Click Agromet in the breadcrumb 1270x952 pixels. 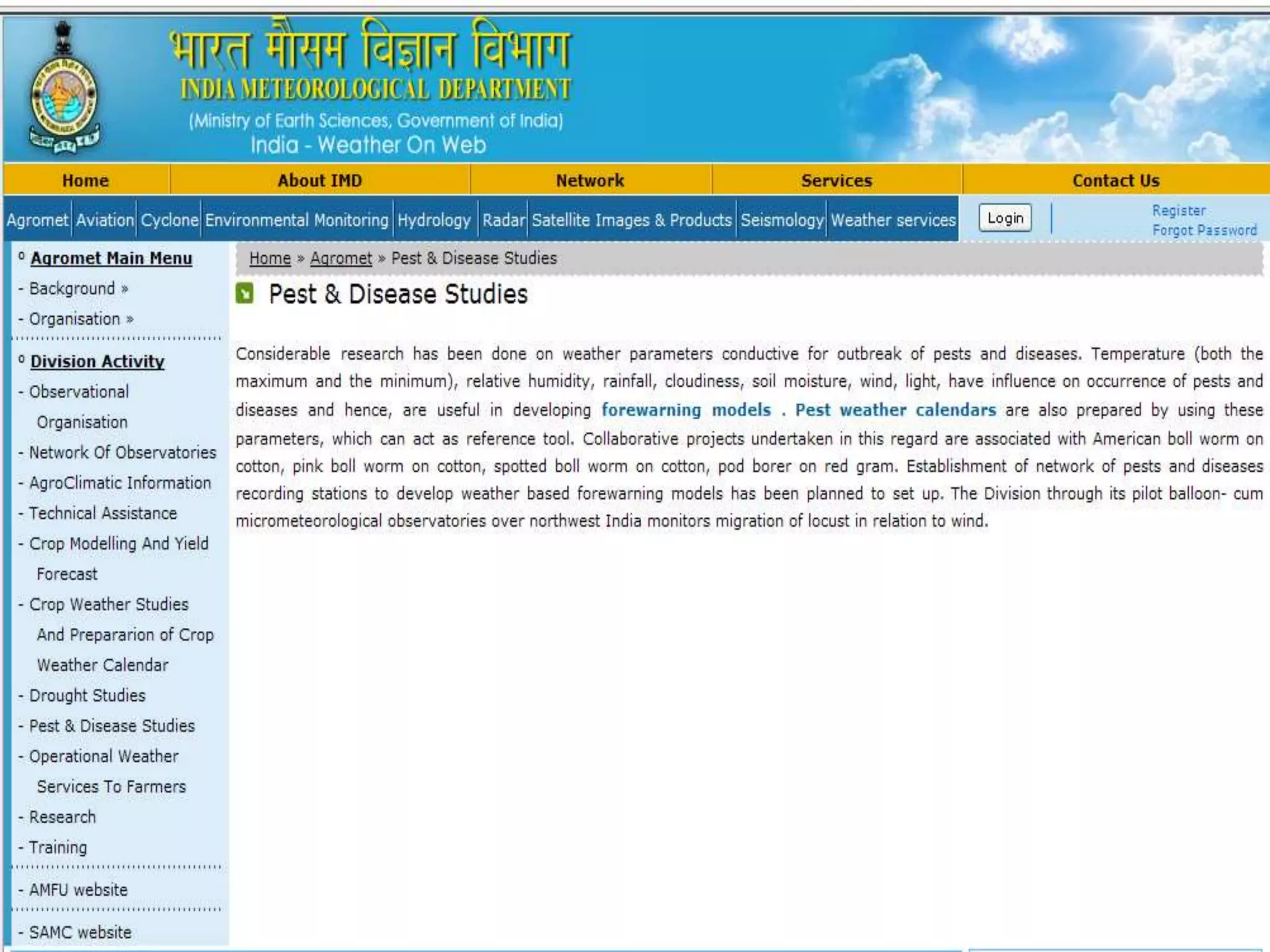tap(340, 258)
